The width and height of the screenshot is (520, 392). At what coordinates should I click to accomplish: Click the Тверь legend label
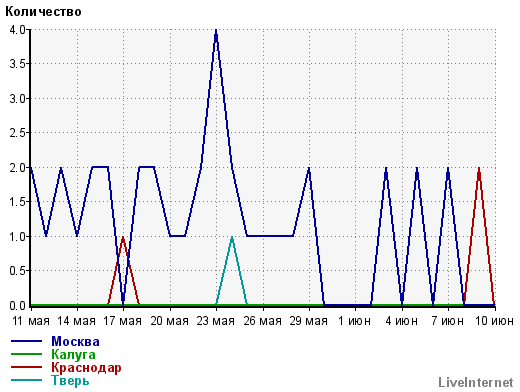pos(70,380)
